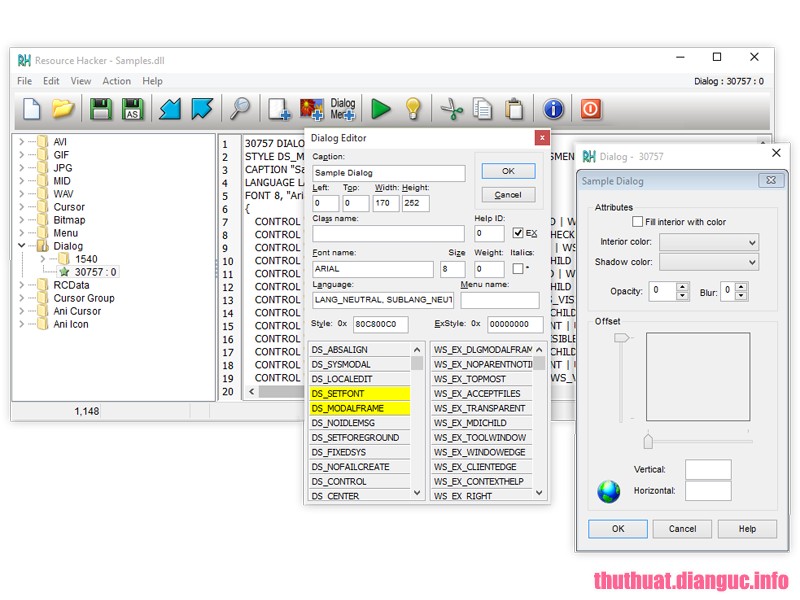Expand the 1540 subfolder node

click(43, 259)
